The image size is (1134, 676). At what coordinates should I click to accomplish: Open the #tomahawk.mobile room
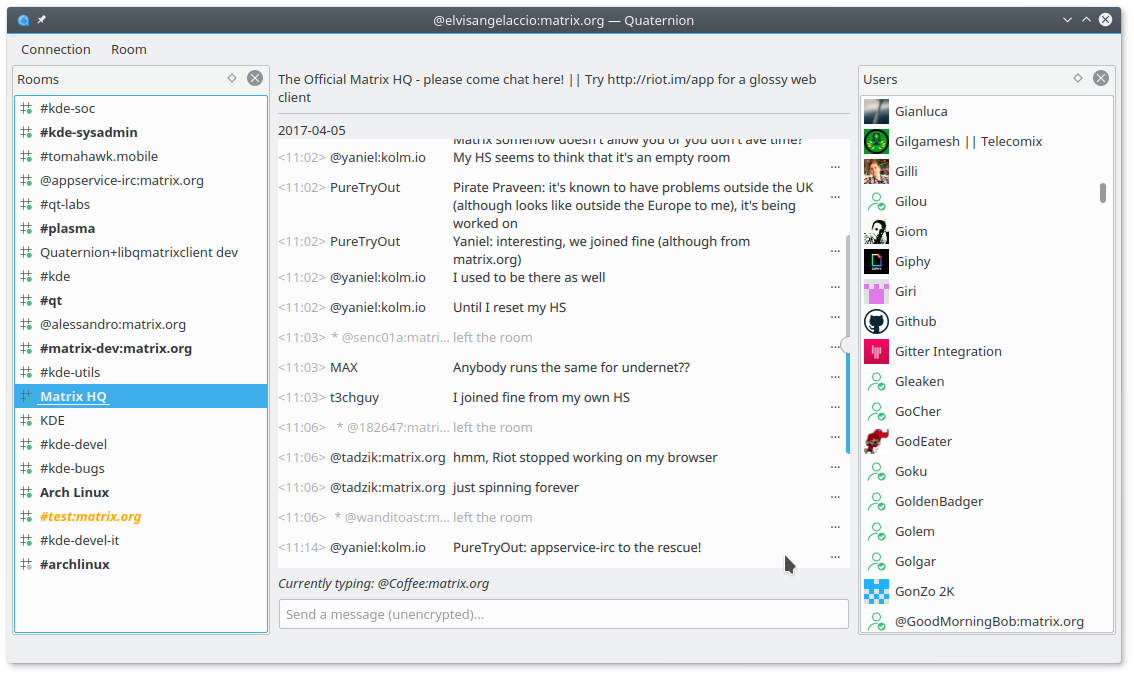(x=141, y=156)
